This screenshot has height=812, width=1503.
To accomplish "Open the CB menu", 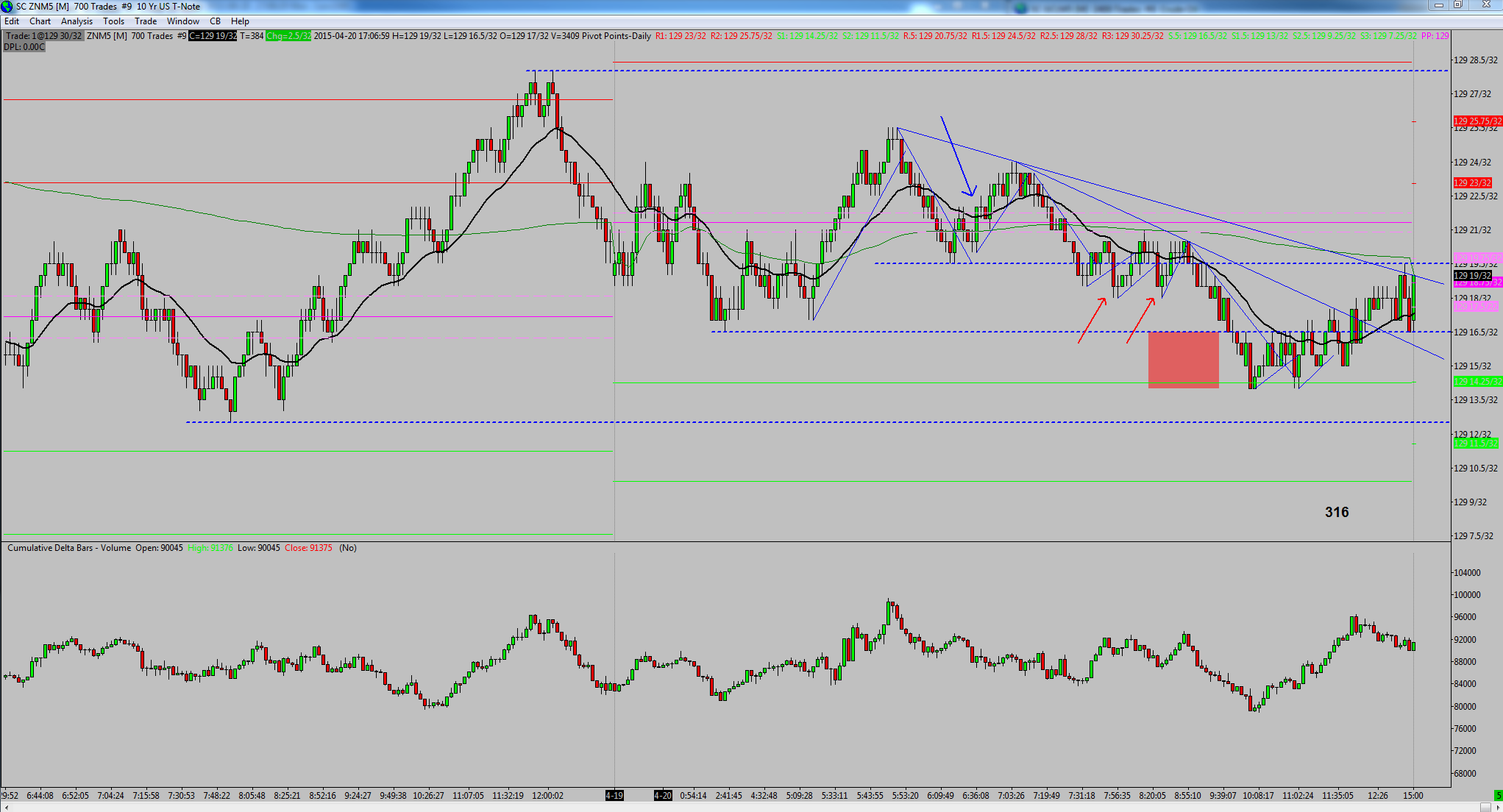I will click(x=215, y=21).
